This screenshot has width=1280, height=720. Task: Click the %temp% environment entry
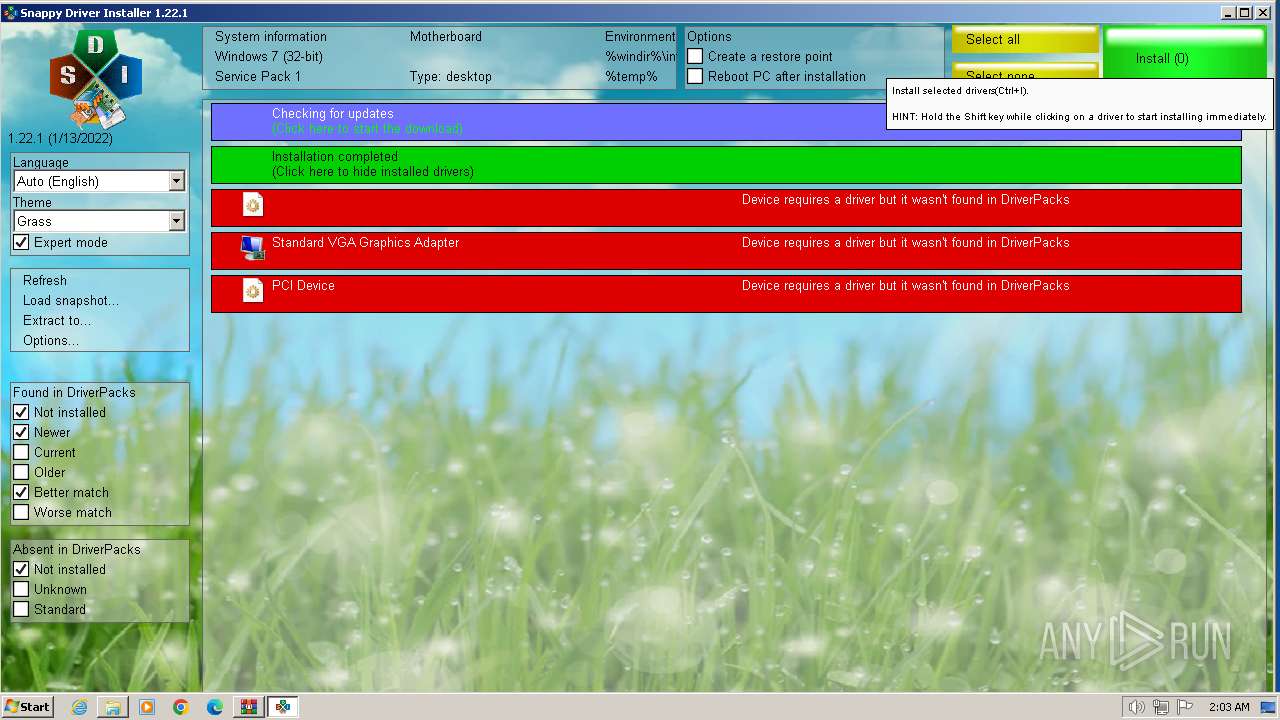pyautogui.click(x=631, y=77)
